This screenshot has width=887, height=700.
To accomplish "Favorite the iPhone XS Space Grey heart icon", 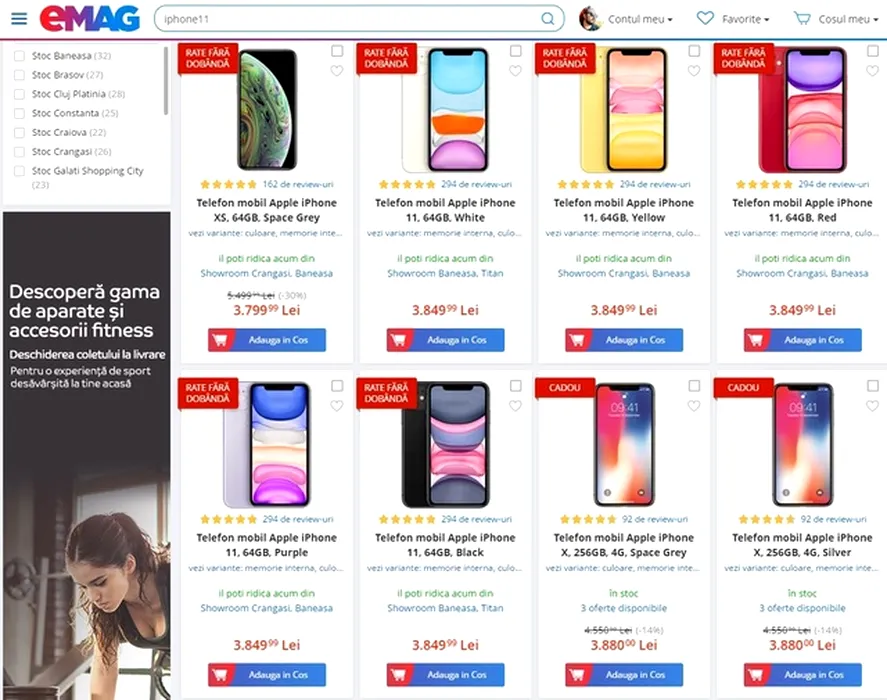I will click(337, 71).
